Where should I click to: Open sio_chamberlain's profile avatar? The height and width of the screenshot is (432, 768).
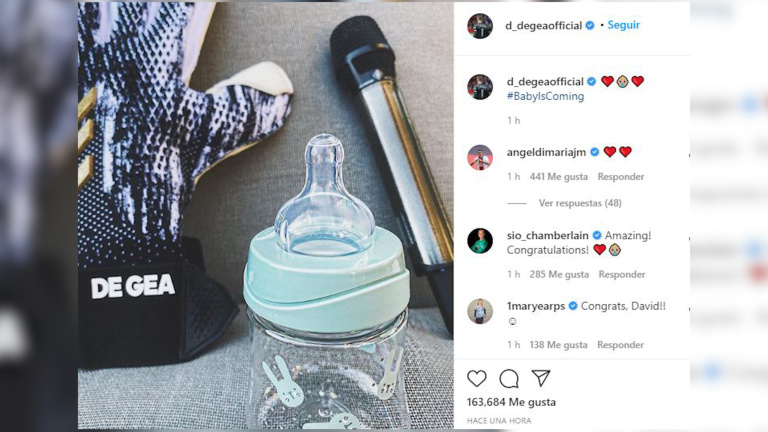point(480,240)
